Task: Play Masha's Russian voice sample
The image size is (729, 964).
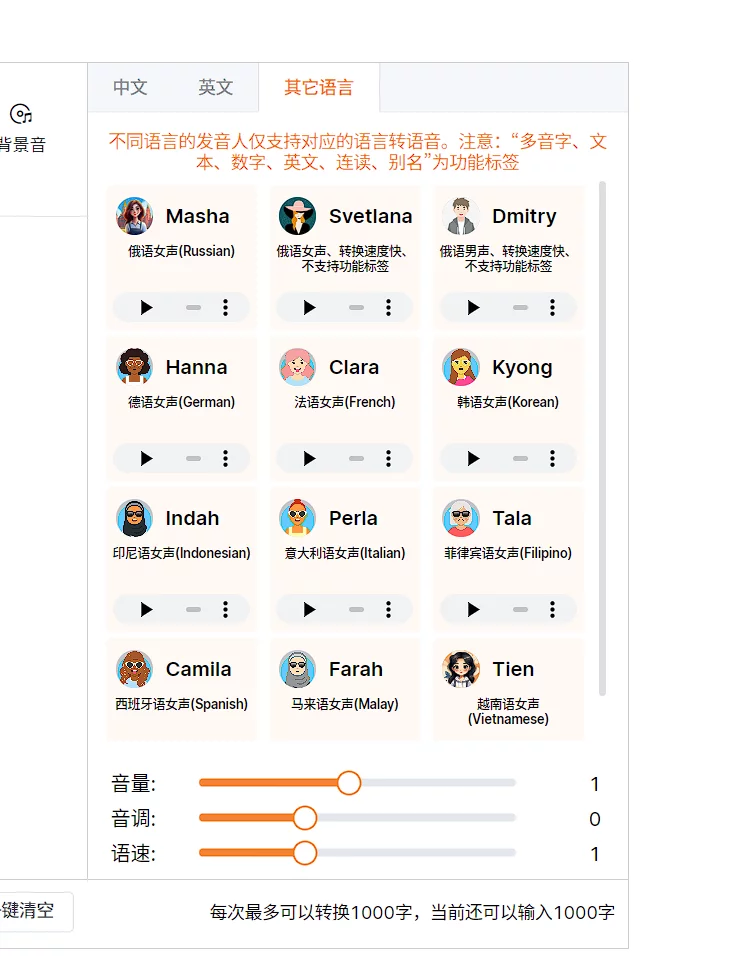Action: tap(147, 308)
